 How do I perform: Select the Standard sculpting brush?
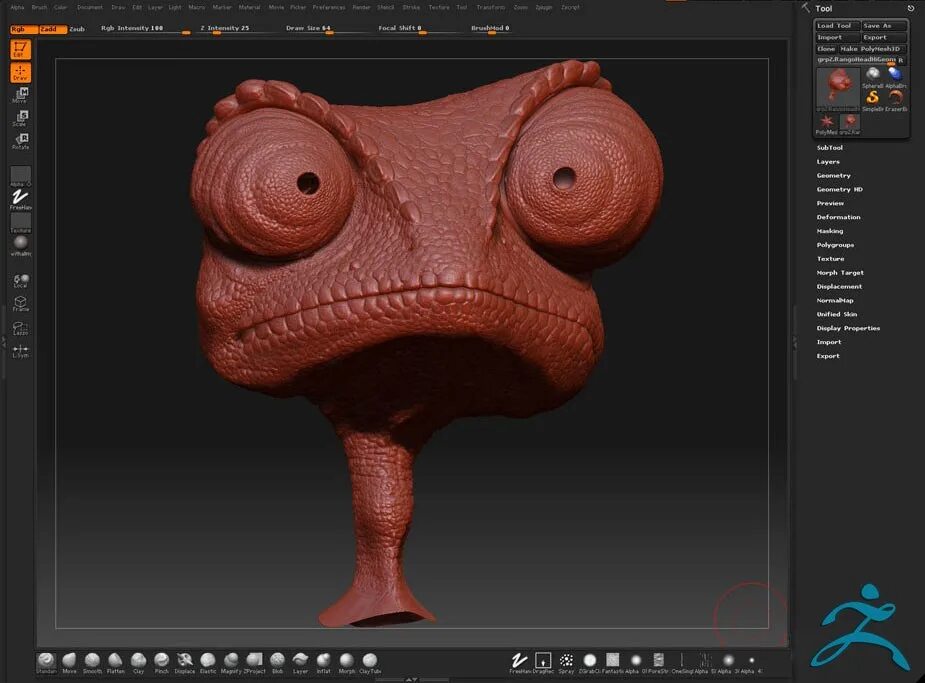46,661
